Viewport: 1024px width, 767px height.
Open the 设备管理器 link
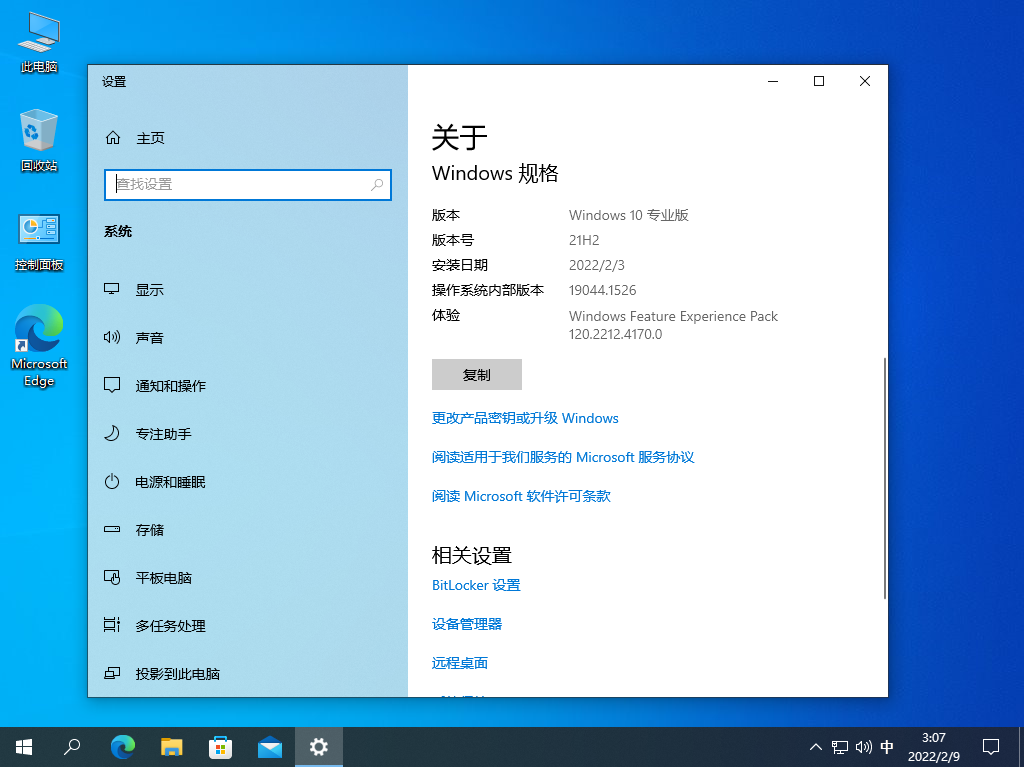coord(466,623)
